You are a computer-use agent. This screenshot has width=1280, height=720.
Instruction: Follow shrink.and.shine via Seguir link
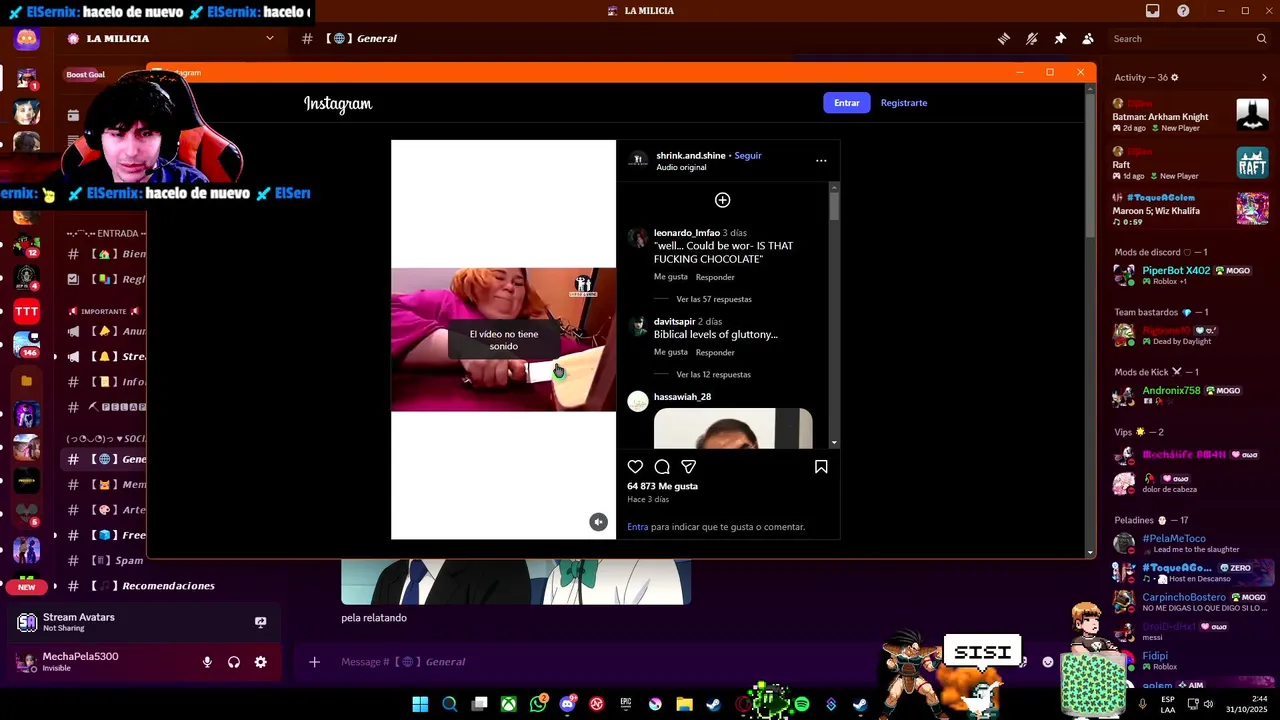coord(748,155)
